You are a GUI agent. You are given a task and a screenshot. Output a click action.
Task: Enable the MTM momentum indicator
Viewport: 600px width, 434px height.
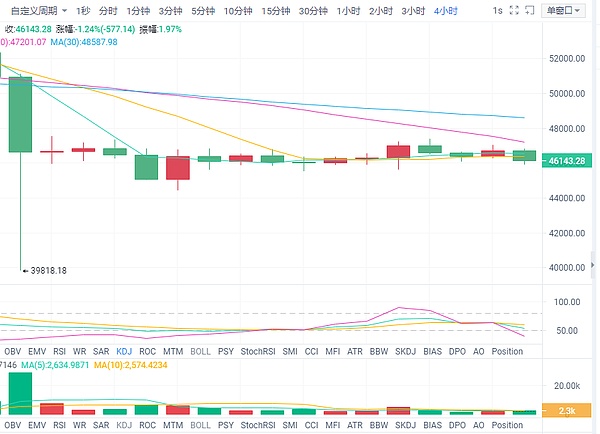click(x=174, y=352)
